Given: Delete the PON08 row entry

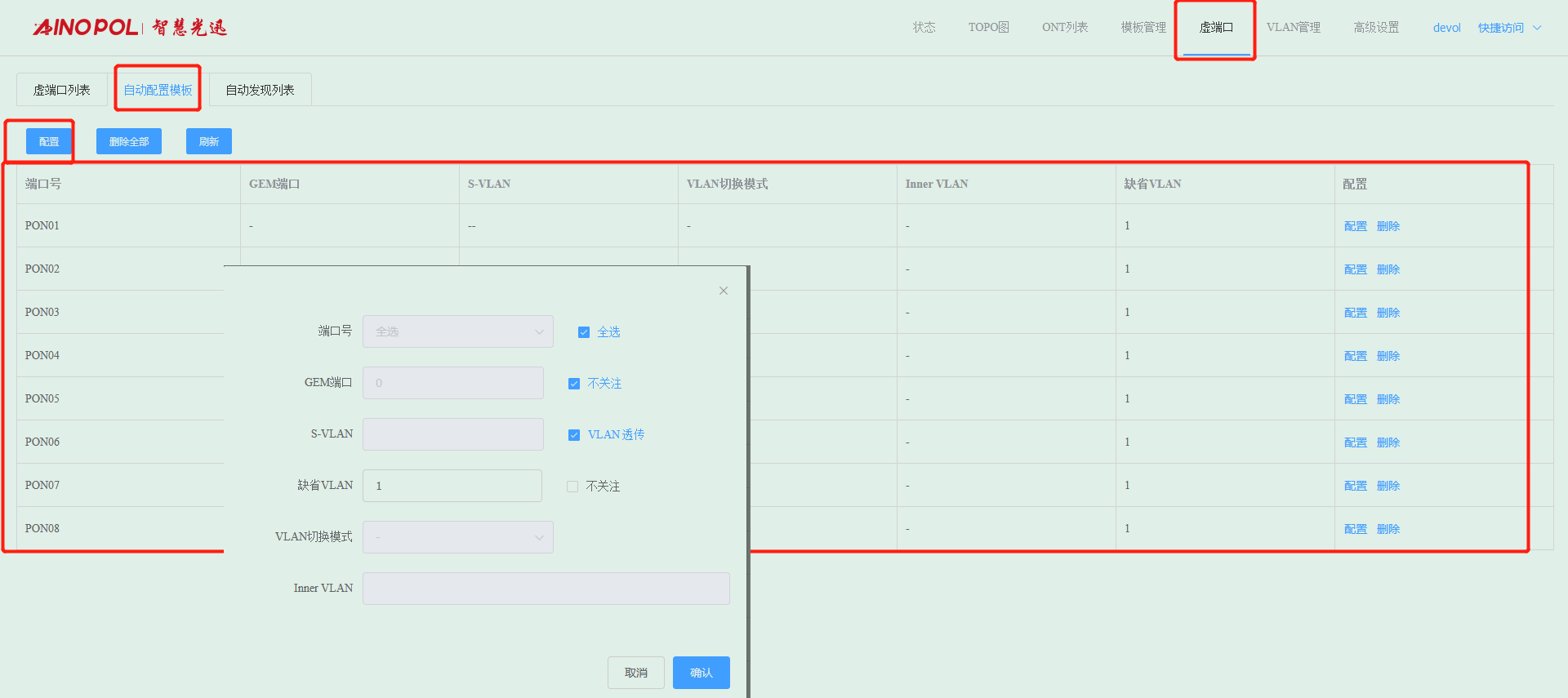Looking at the screenshot, I should pos(1388,529).
